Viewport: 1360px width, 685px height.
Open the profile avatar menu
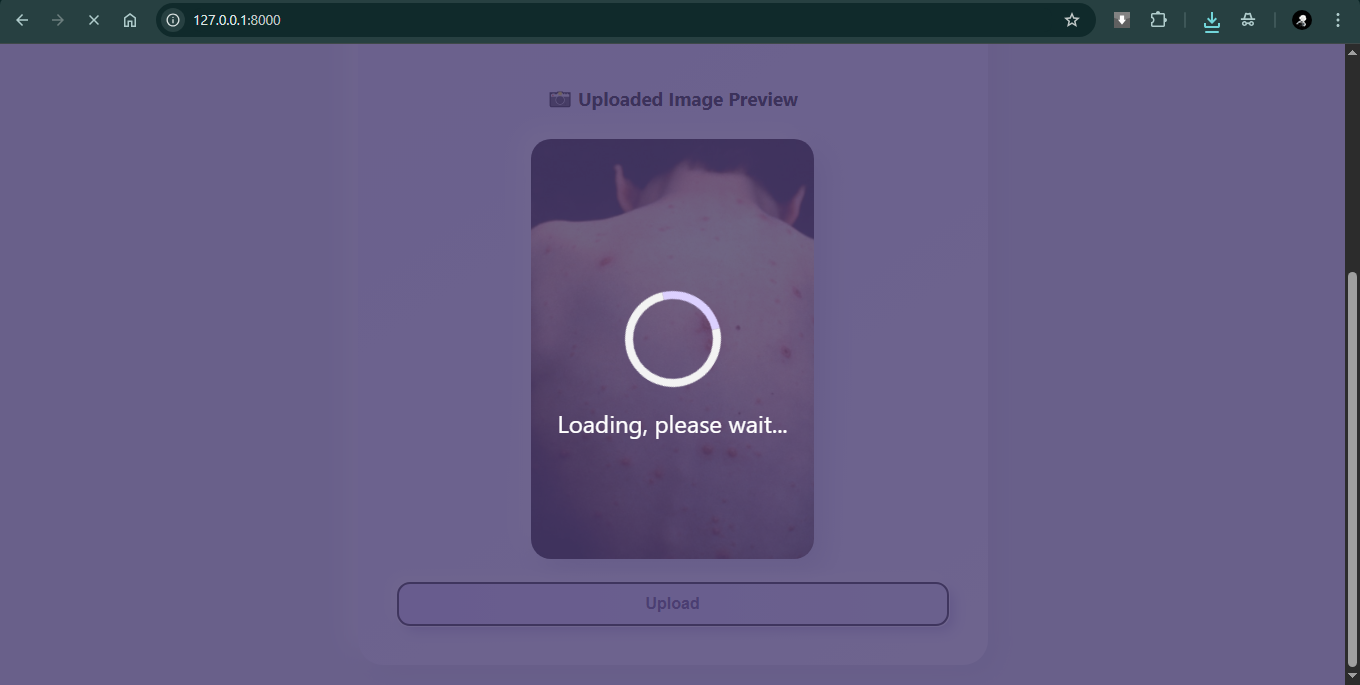[1302, 20]
